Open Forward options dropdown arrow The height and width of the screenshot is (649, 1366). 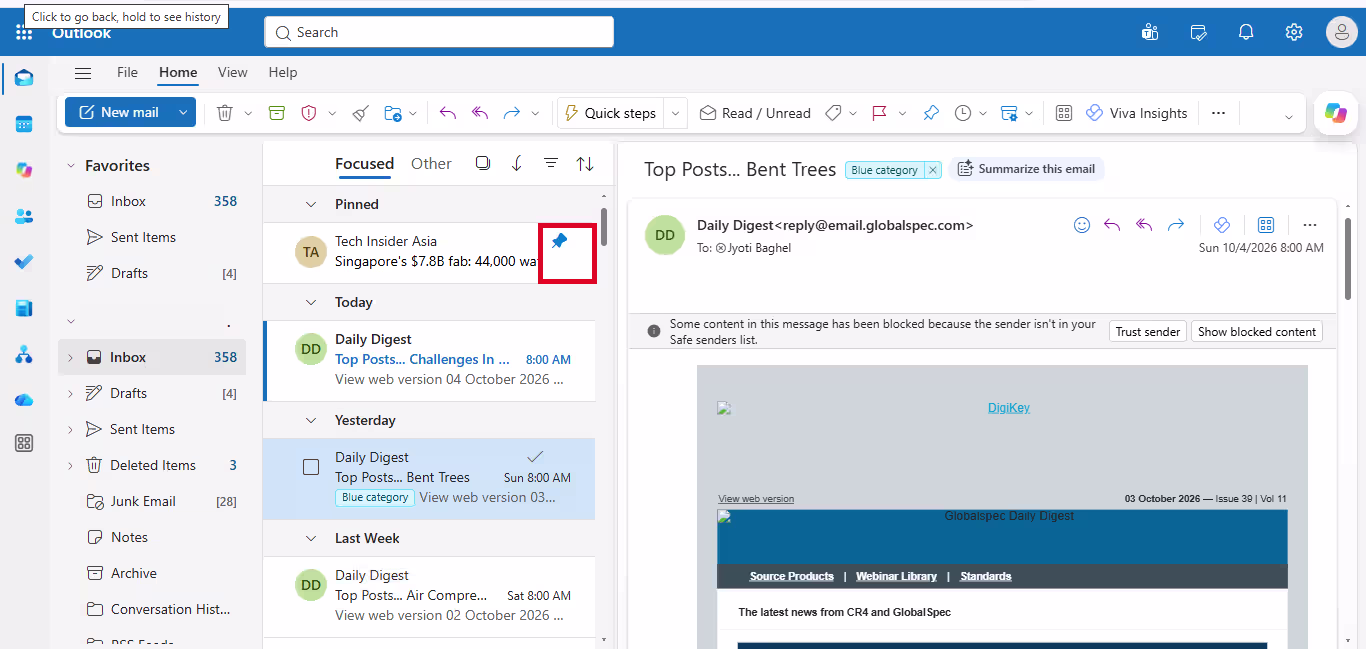click(535, 113)
